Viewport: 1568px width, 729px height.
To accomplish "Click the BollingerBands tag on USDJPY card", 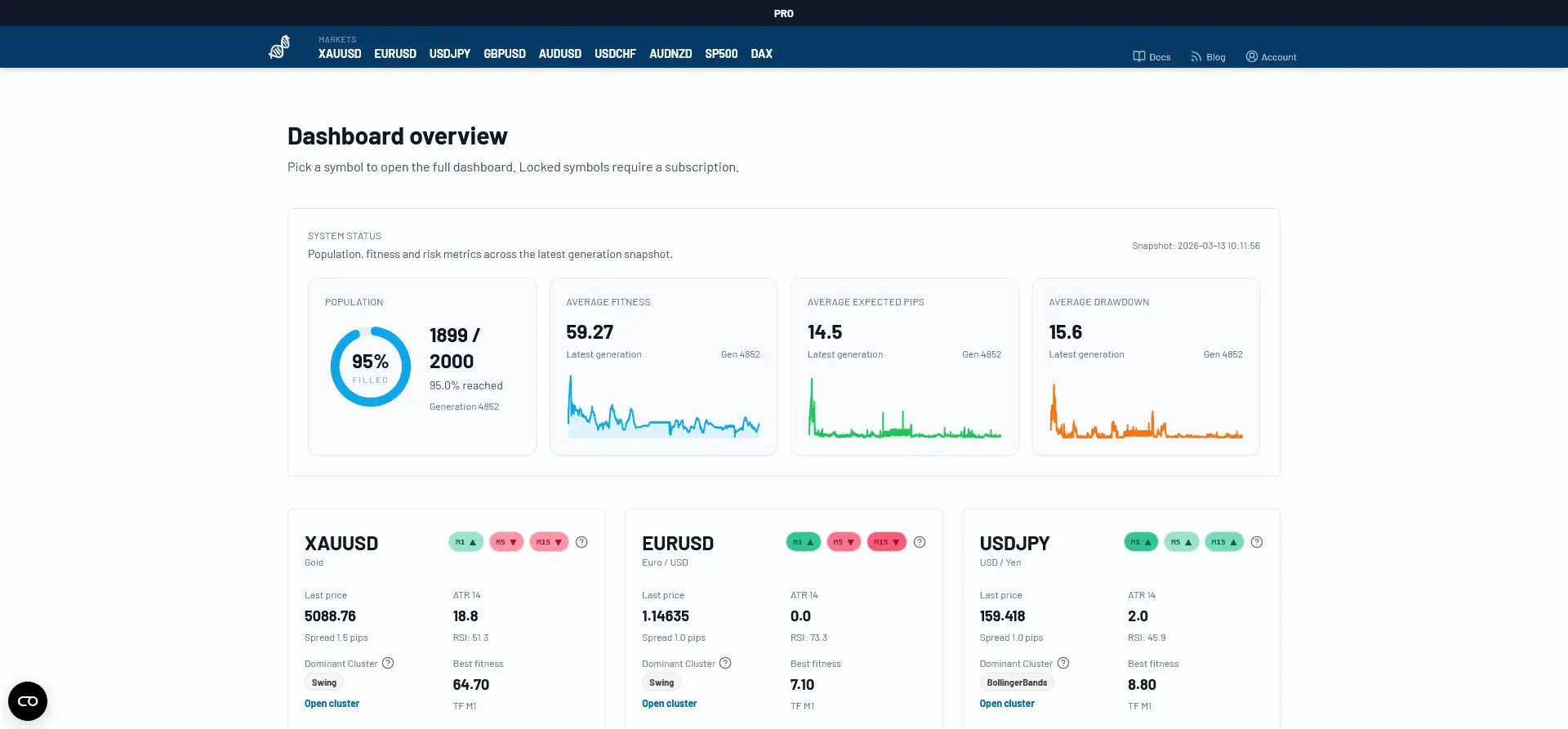I will (x=1017, y=682).
